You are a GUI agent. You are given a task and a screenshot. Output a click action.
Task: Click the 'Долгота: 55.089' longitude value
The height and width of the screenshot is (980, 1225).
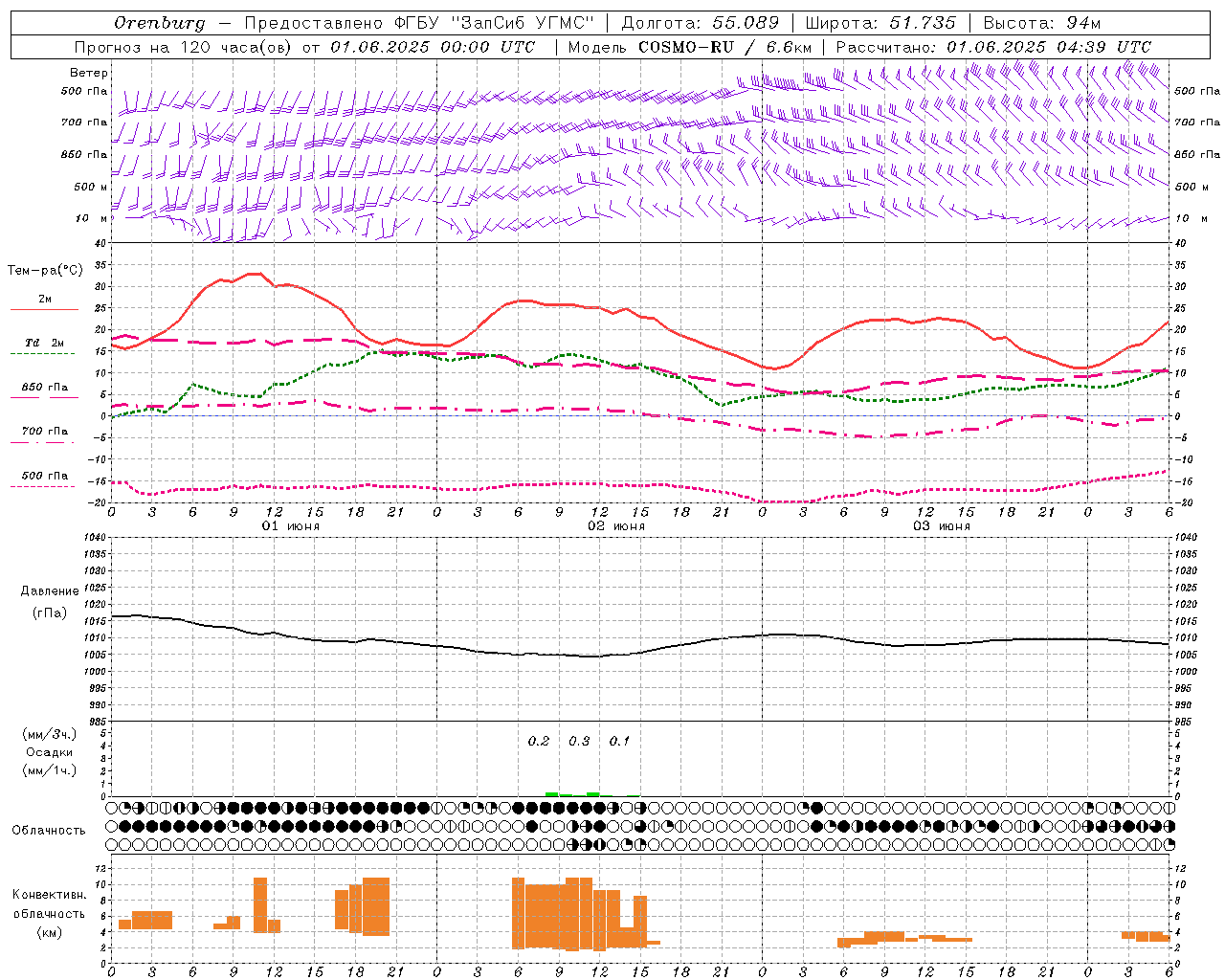[x=701, y=23]
